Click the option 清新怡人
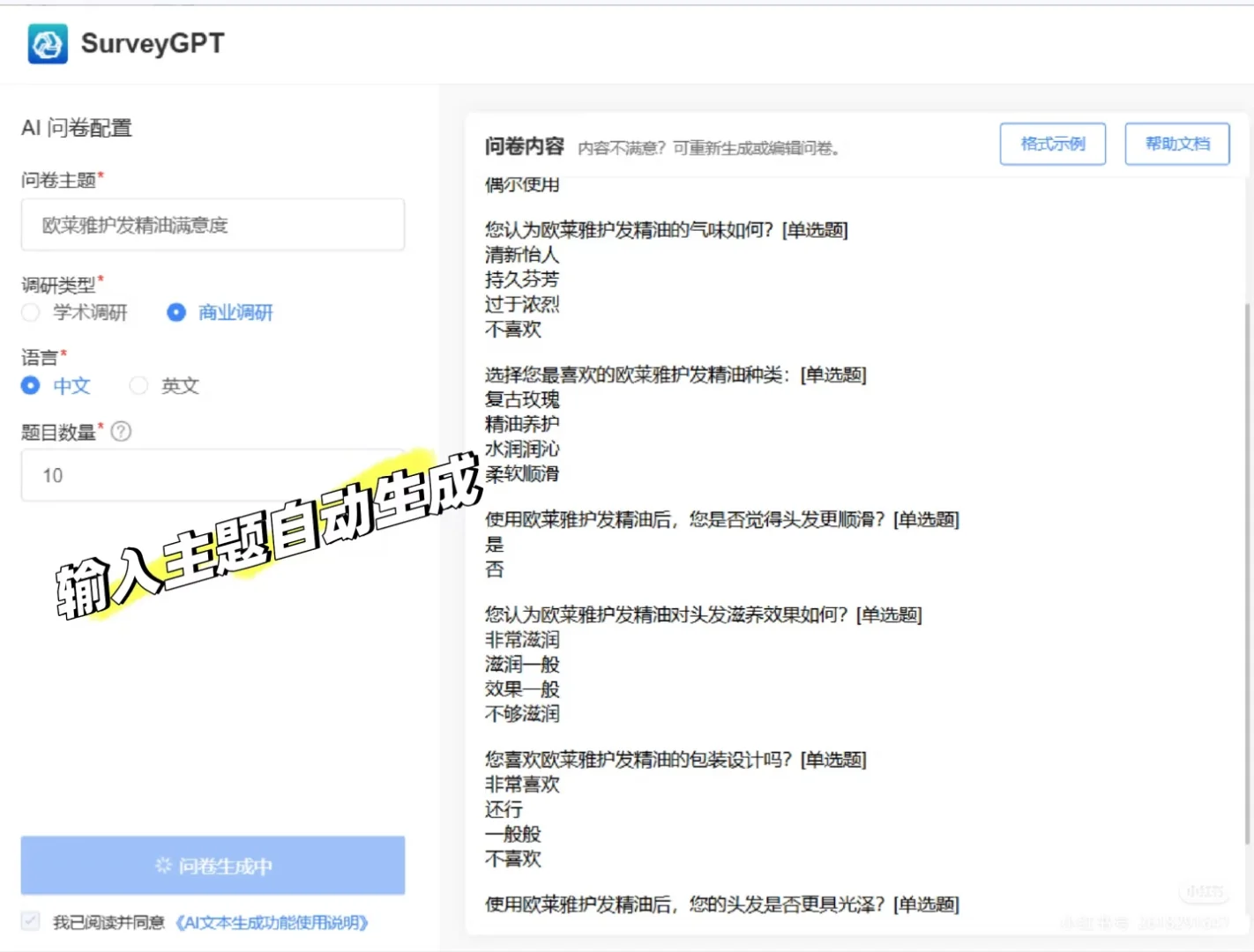The image size is (1254, 952). click(522, 255)
